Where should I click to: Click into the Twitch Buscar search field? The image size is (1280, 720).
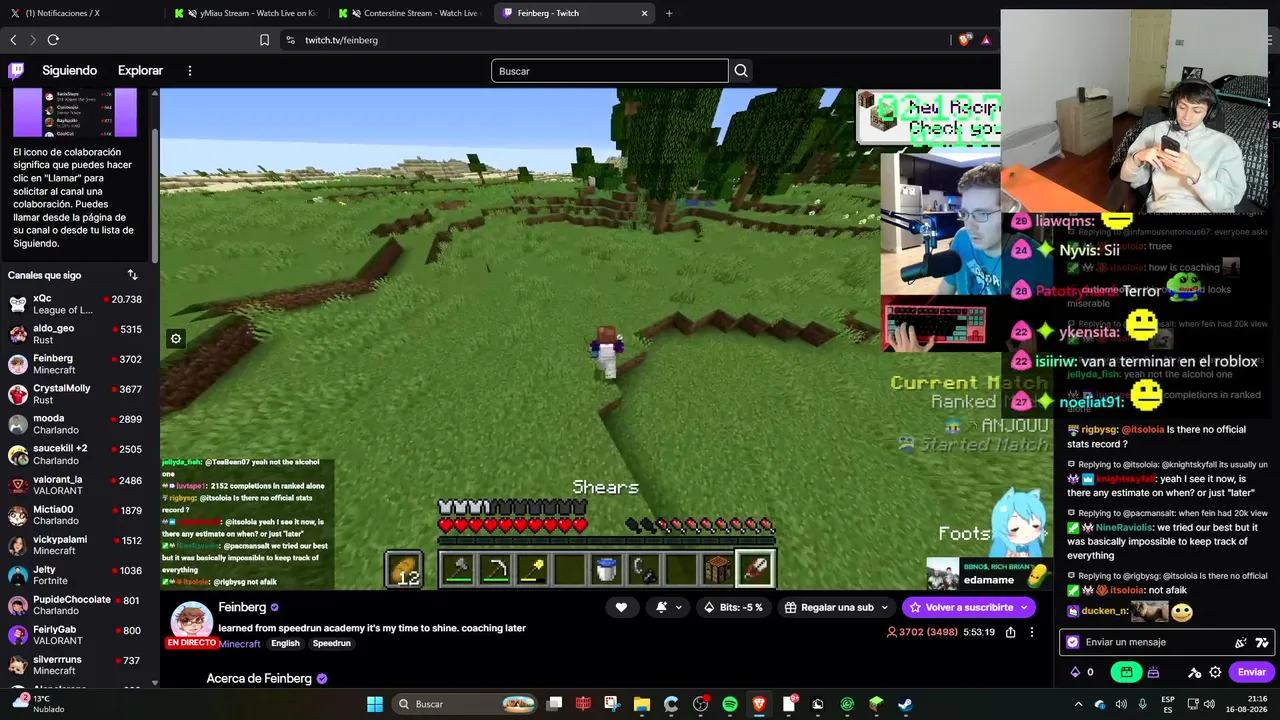[x=610, y=71]
